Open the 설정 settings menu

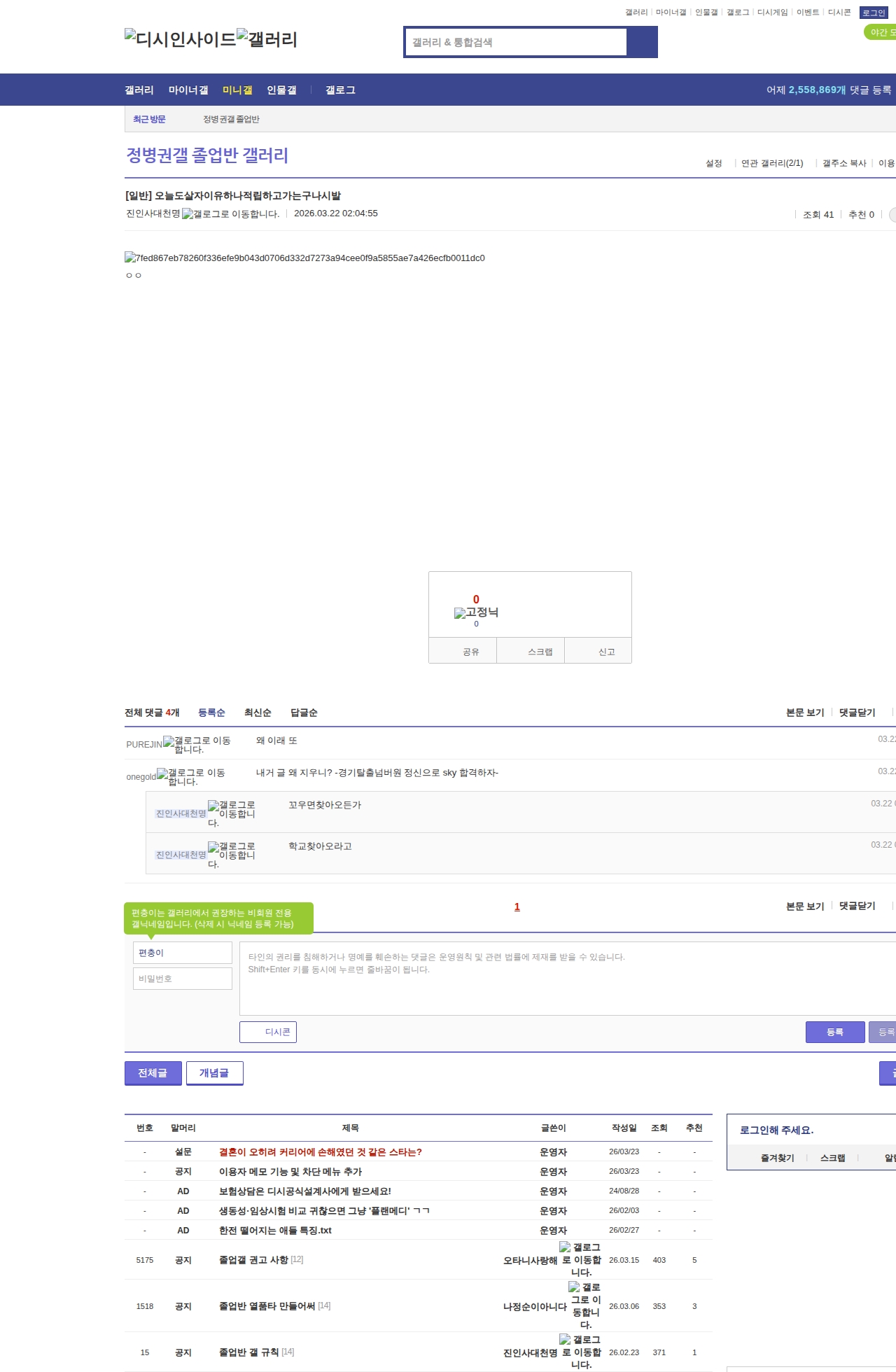pyautogui.click(x=714, y=163)
